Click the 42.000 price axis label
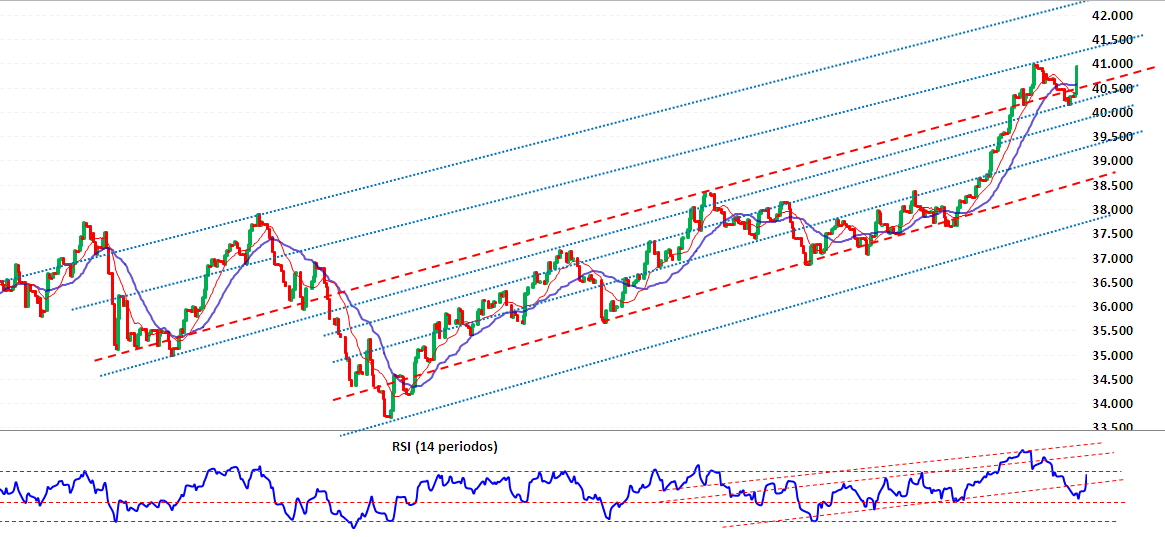The width and height of the screenshot is (1165, 537). click(x=1112, y=16)
